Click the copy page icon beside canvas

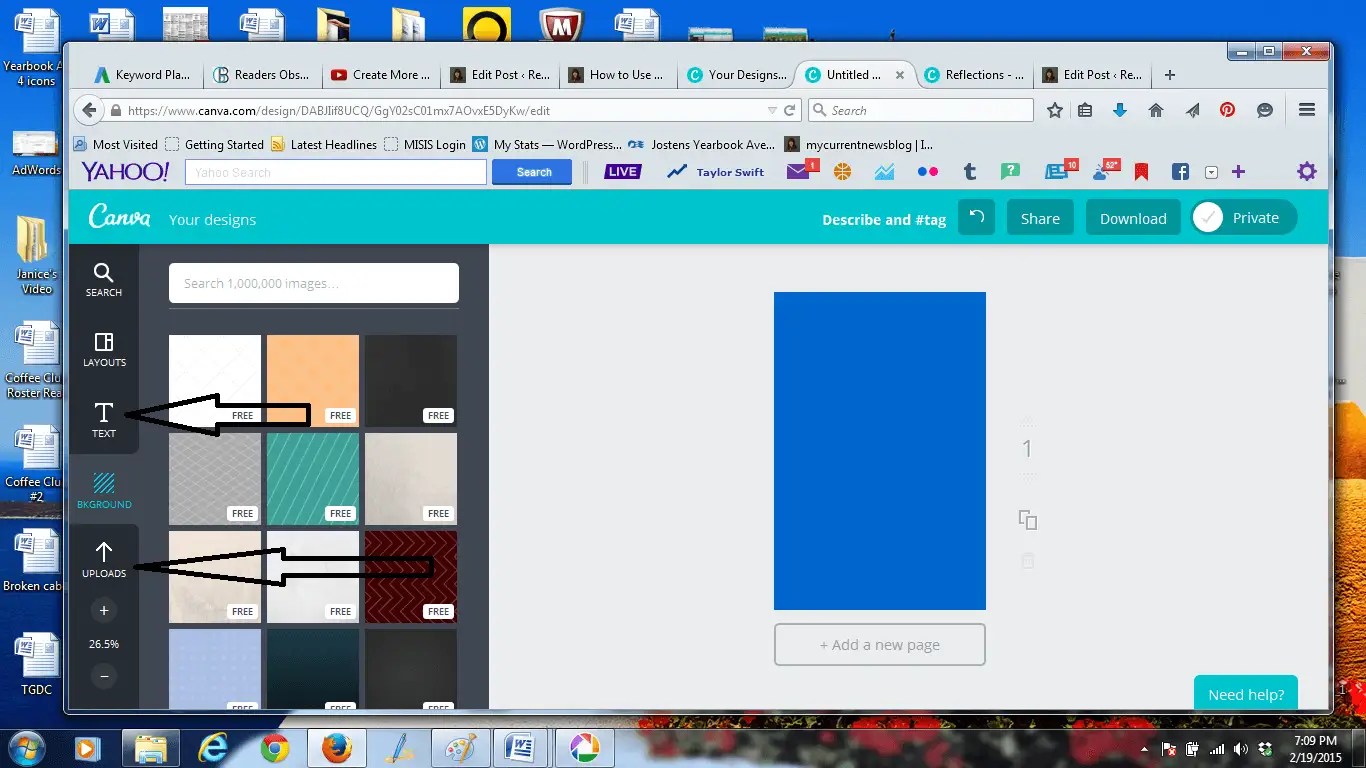[1027, 520]
